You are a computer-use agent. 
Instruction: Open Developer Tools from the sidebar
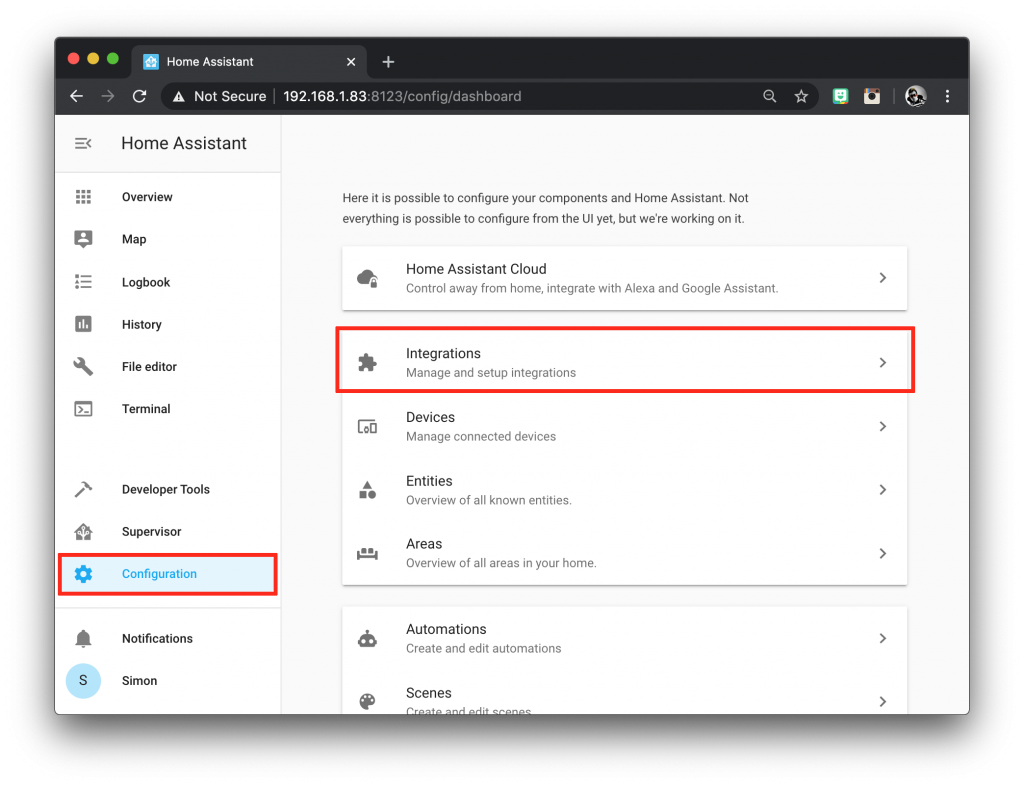(168, 489)
